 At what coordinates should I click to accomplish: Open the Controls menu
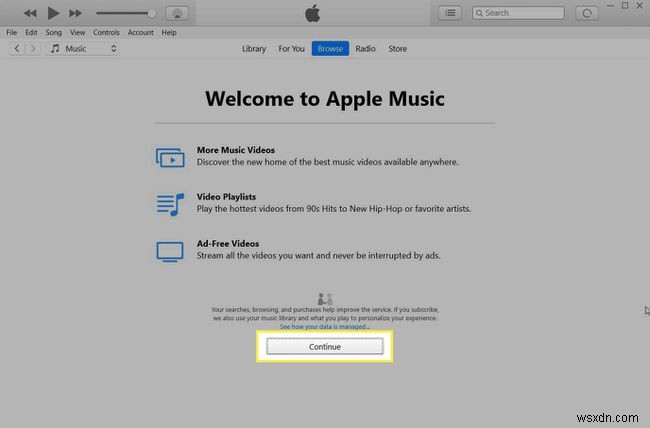[x=106, y=32]
